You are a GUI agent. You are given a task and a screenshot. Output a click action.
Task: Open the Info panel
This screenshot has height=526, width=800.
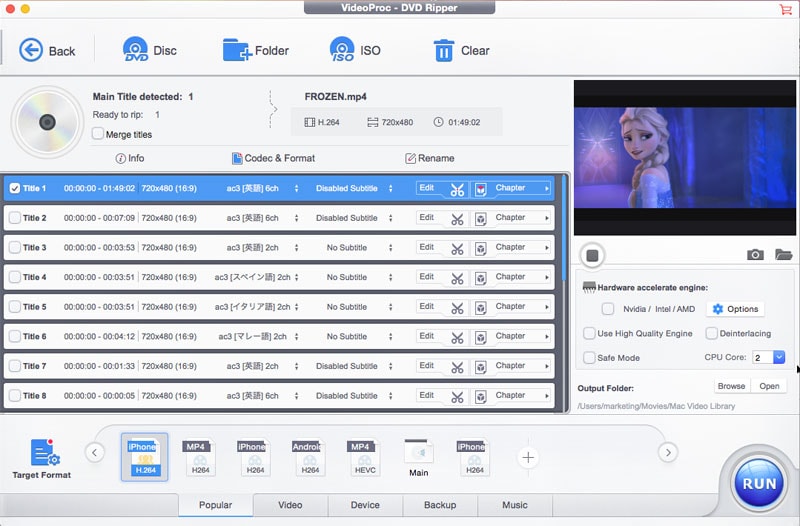pos(130,158)
